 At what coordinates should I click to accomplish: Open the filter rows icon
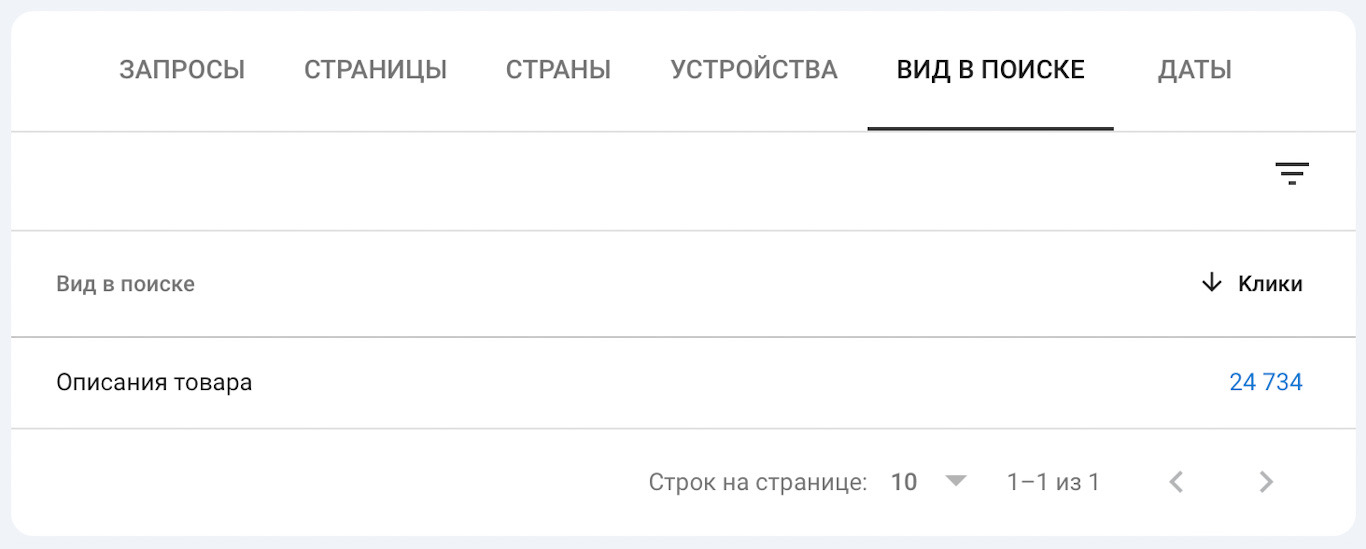click(x=1292, y=174)
